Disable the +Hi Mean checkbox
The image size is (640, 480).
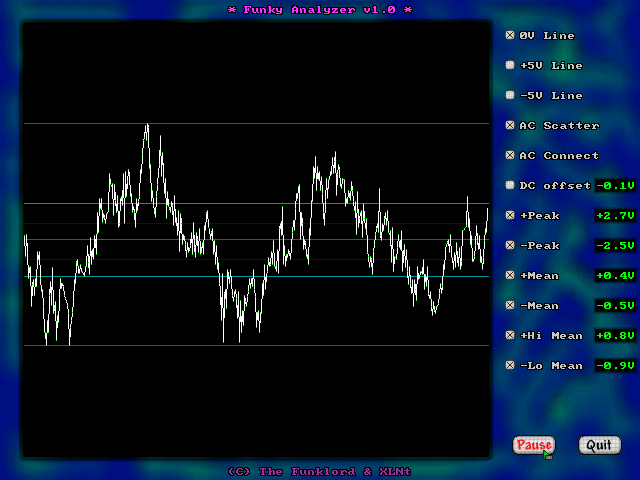pyautogui.click(x=510, y=336)
